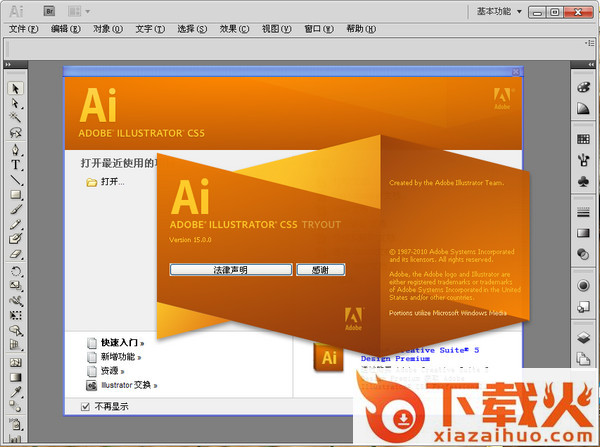The width and height of the screenshot is (600, 447).
Task: Open the 对象(O) menu
Action: tap(108, 29)
